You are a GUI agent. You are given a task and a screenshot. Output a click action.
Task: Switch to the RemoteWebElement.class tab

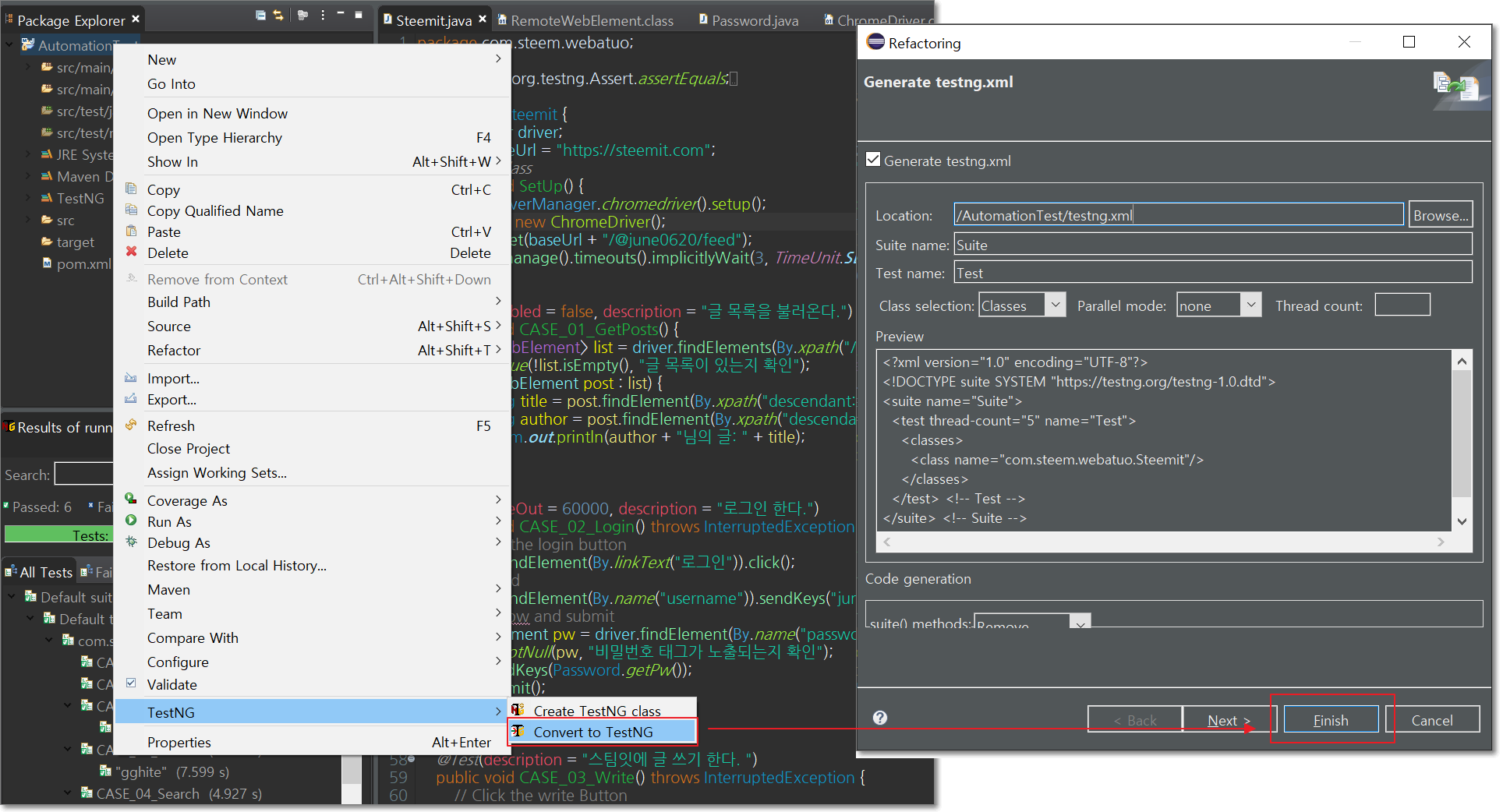click(x=586, y=20)
